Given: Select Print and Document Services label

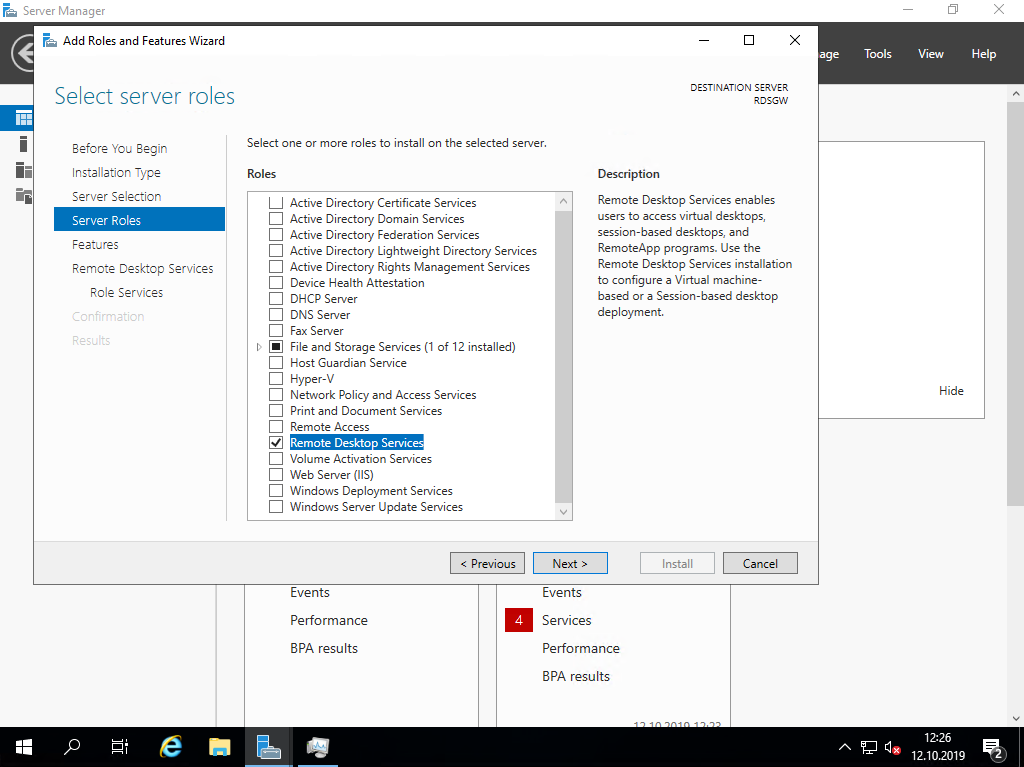Looking at the screenshot, I should [x=366, y=411].
